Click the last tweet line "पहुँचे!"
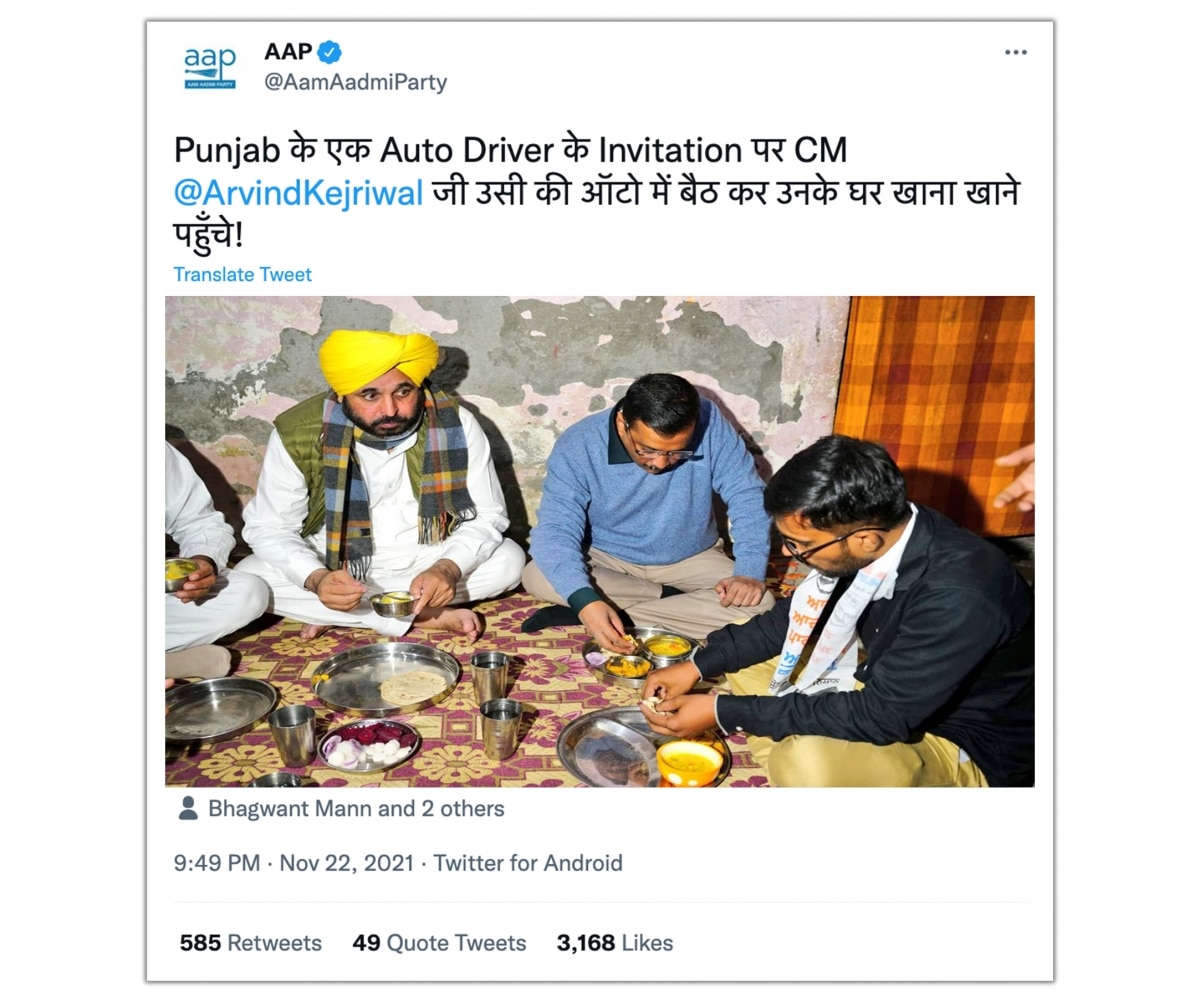This screenshot has width=1200, height=1003. 209,235
